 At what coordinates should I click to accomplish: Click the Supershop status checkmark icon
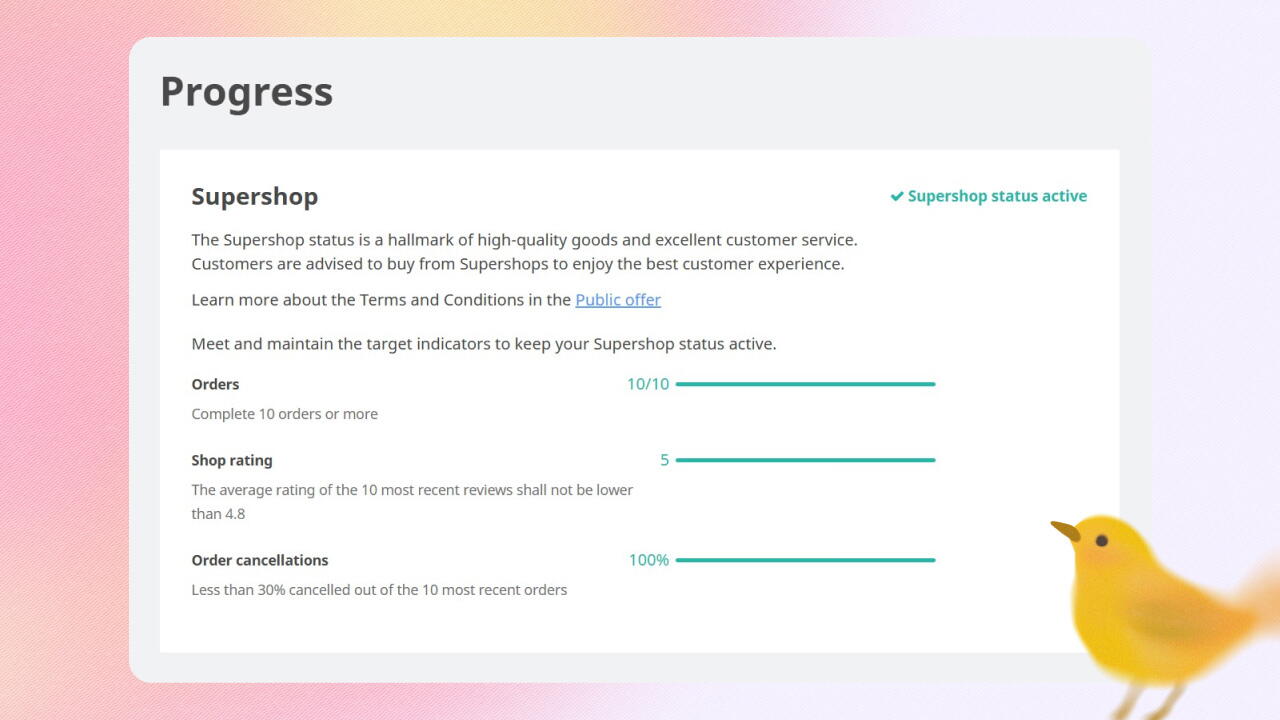pos(897,197)
